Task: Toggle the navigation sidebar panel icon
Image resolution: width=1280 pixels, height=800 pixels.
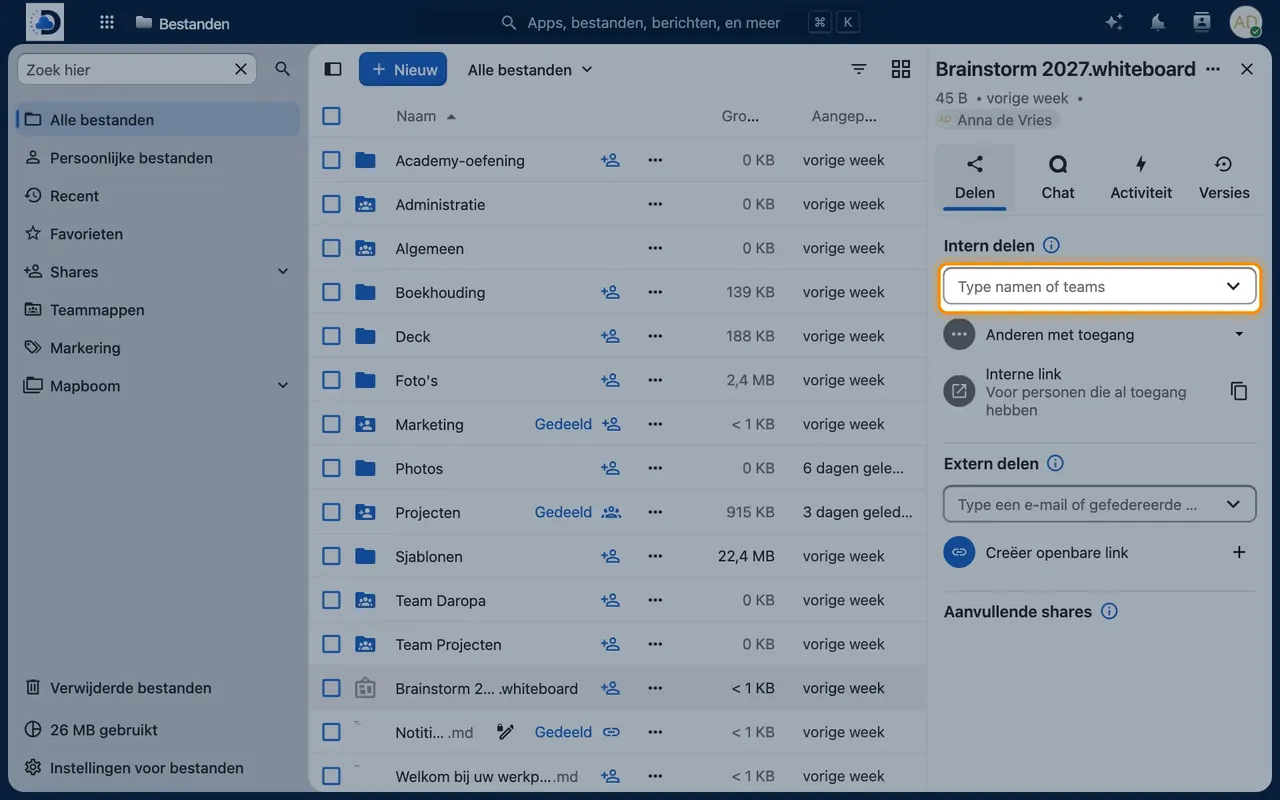Action: click(x=333, y=69)
